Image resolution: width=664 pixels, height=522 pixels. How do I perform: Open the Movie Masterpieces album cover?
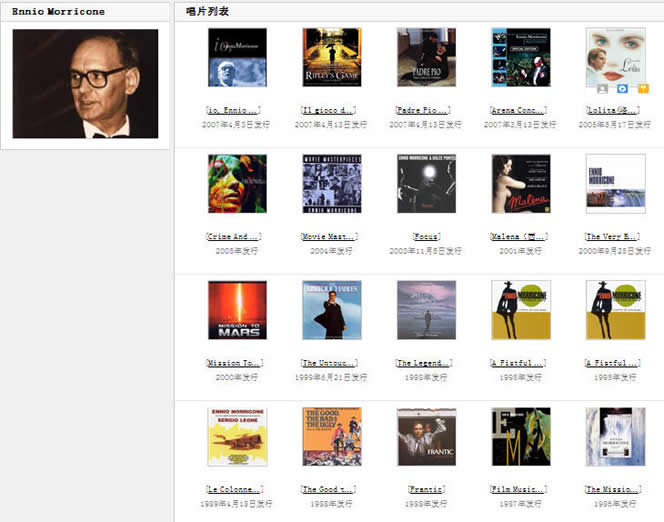click(332, 184)
